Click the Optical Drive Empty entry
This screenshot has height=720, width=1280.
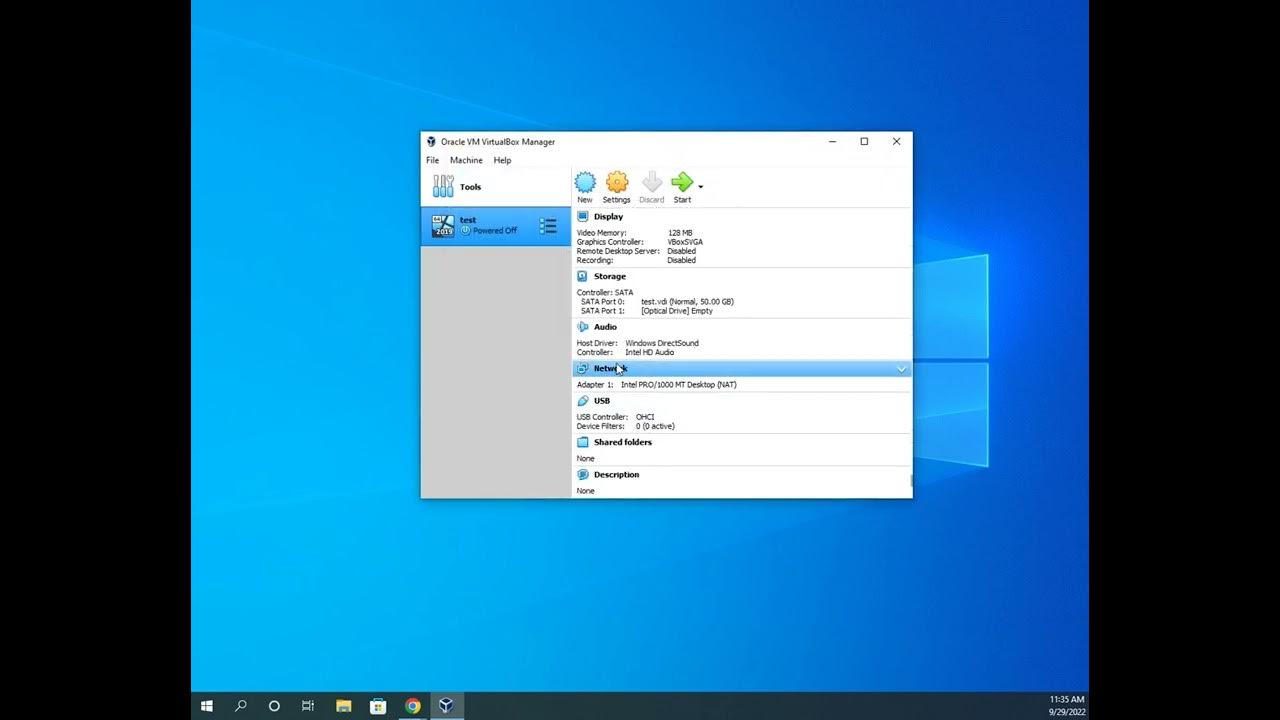coord(677,311)
